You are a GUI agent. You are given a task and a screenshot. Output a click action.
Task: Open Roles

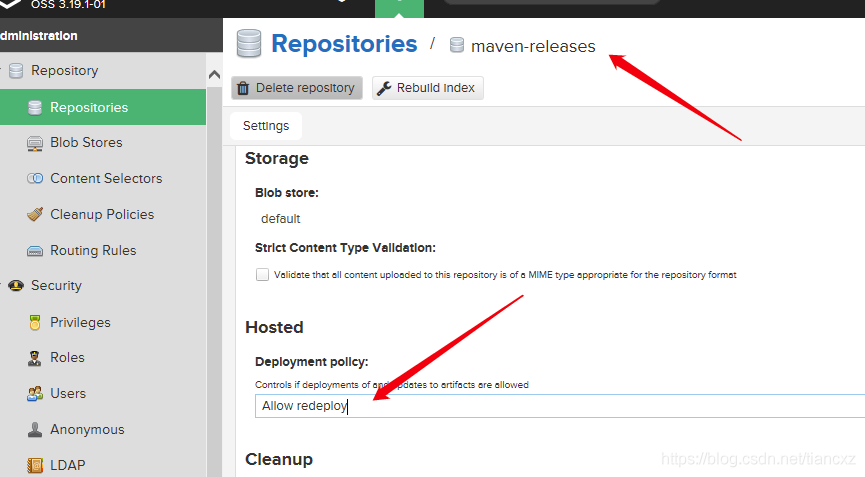click(x=67, y=358)
